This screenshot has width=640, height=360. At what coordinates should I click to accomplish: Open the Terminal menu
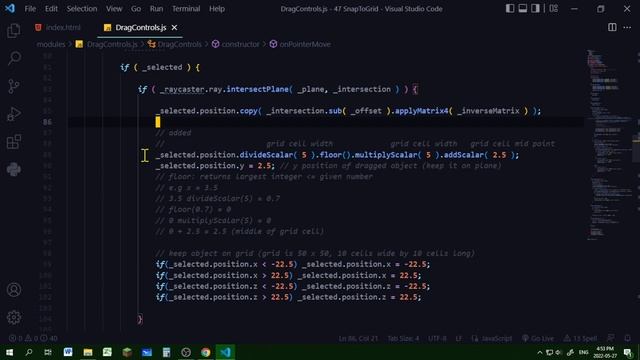(186, 9)
